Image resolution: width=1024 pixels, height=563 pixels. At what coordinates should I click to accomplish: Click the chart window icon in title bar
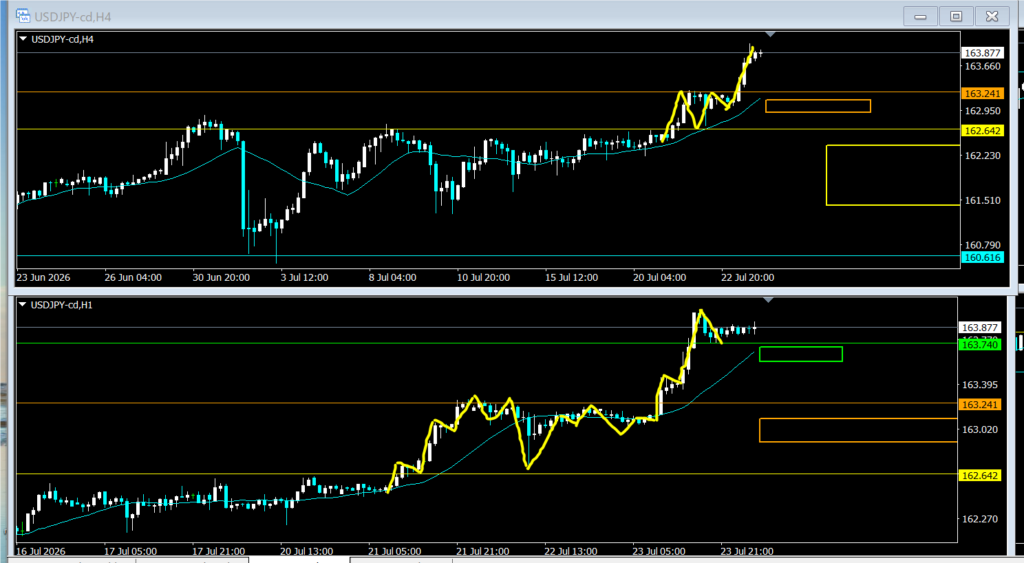[x=23, y=16]
